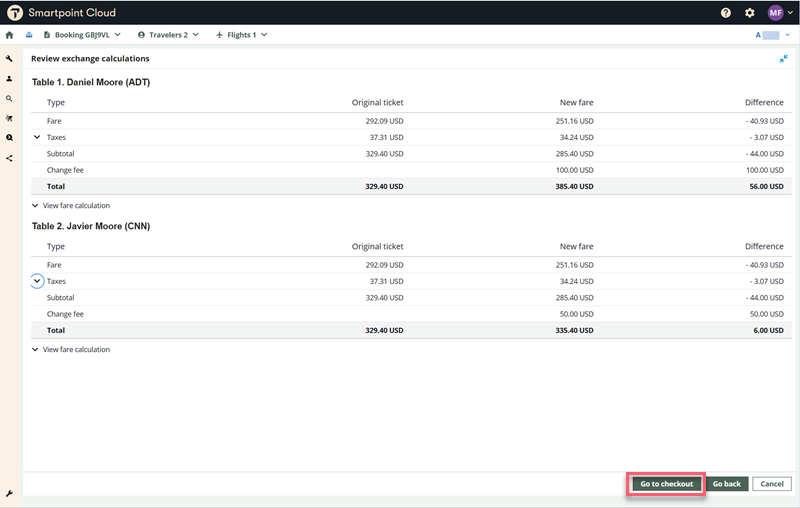The width and height of the screenshot is (800, 508).
Task: Click the share icon in the left sidebar
Action: pyautogui.click(x=10, y=158)
